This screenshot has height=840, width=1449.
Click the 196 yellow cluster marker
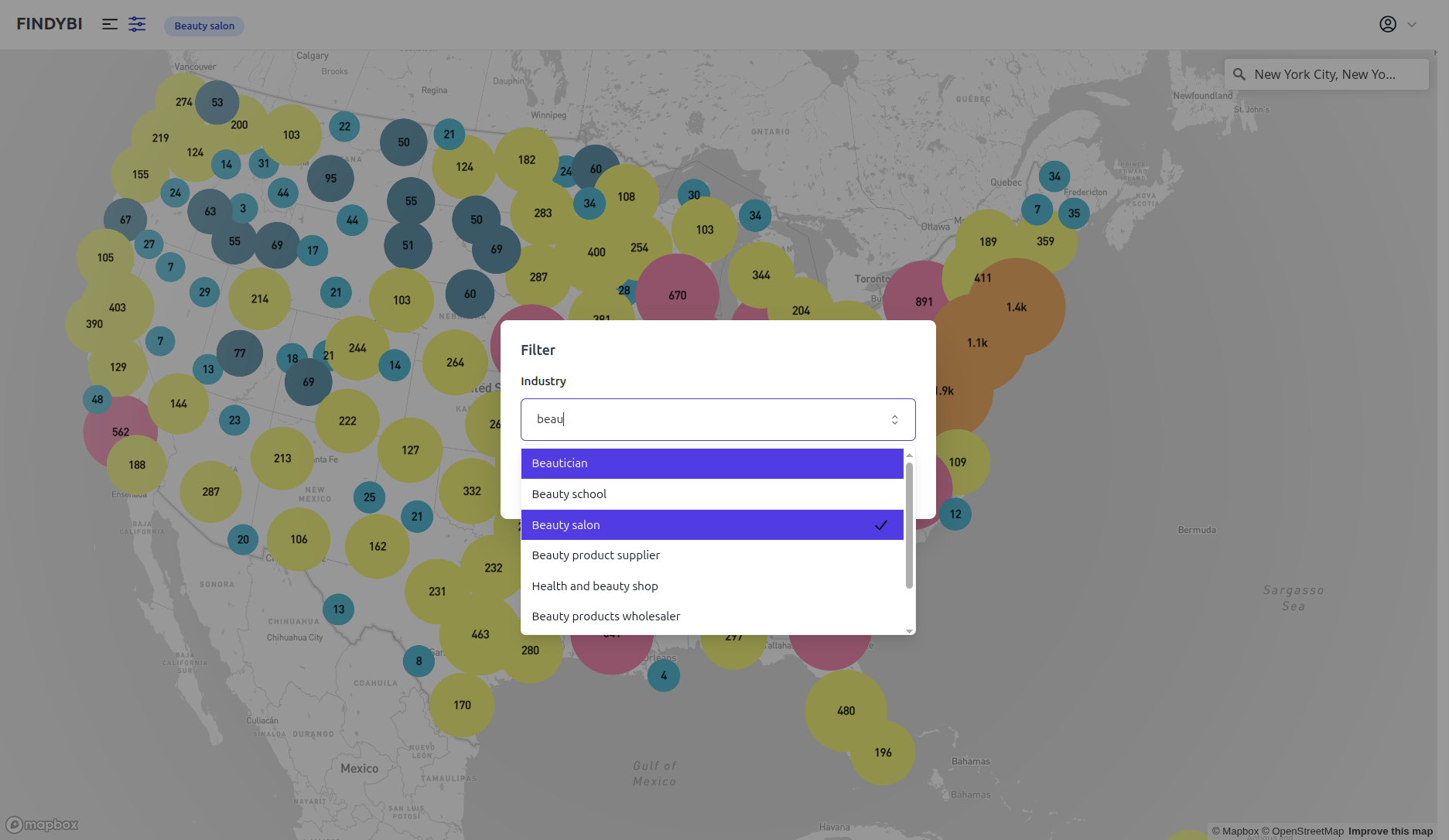pos(883,753)
